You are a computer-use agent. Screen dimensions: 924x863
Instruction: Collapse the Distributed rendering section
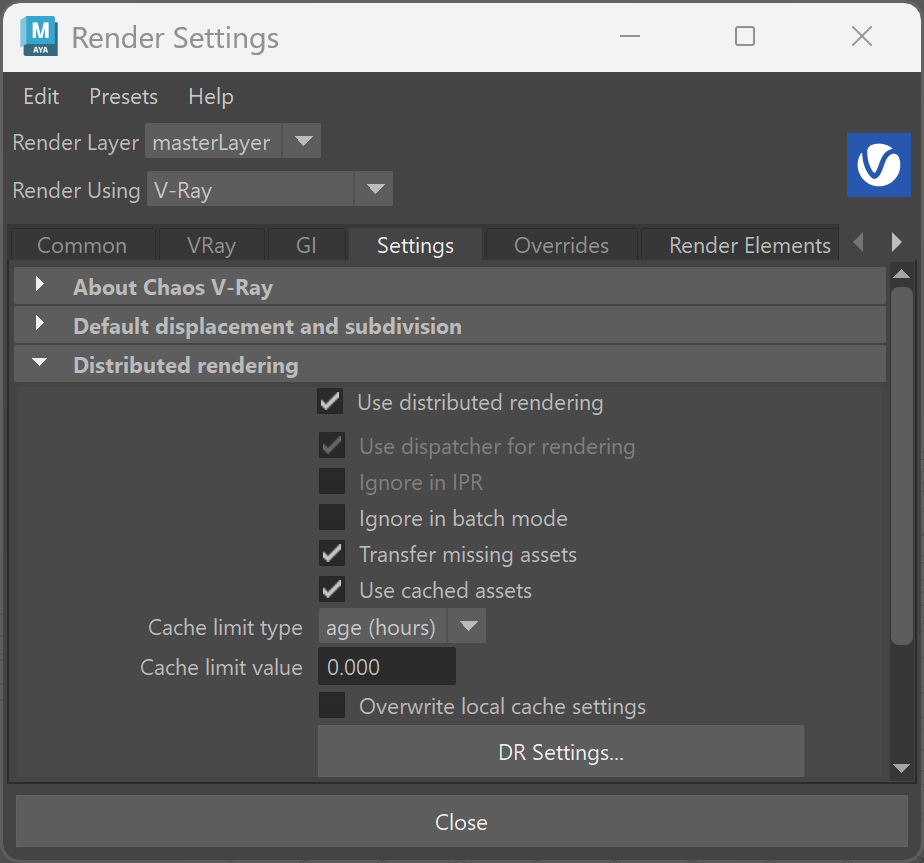pyautogui.click(x=450, y=364)
